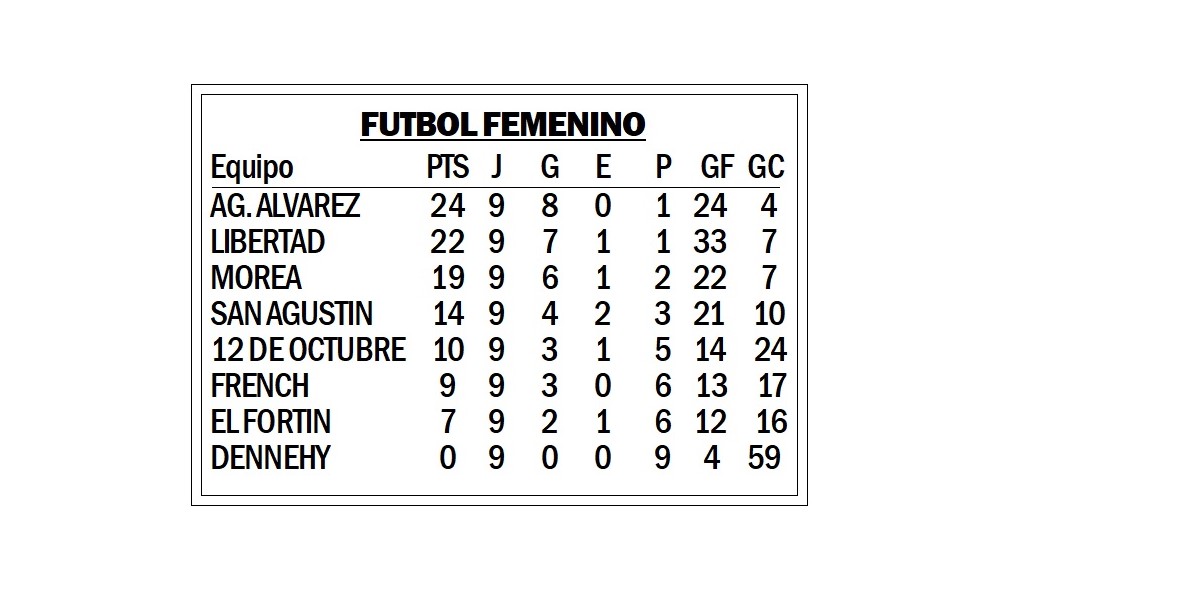Select the SAN AGUSTIN team name
This screenshot has height=591, width=1183.
291,313
